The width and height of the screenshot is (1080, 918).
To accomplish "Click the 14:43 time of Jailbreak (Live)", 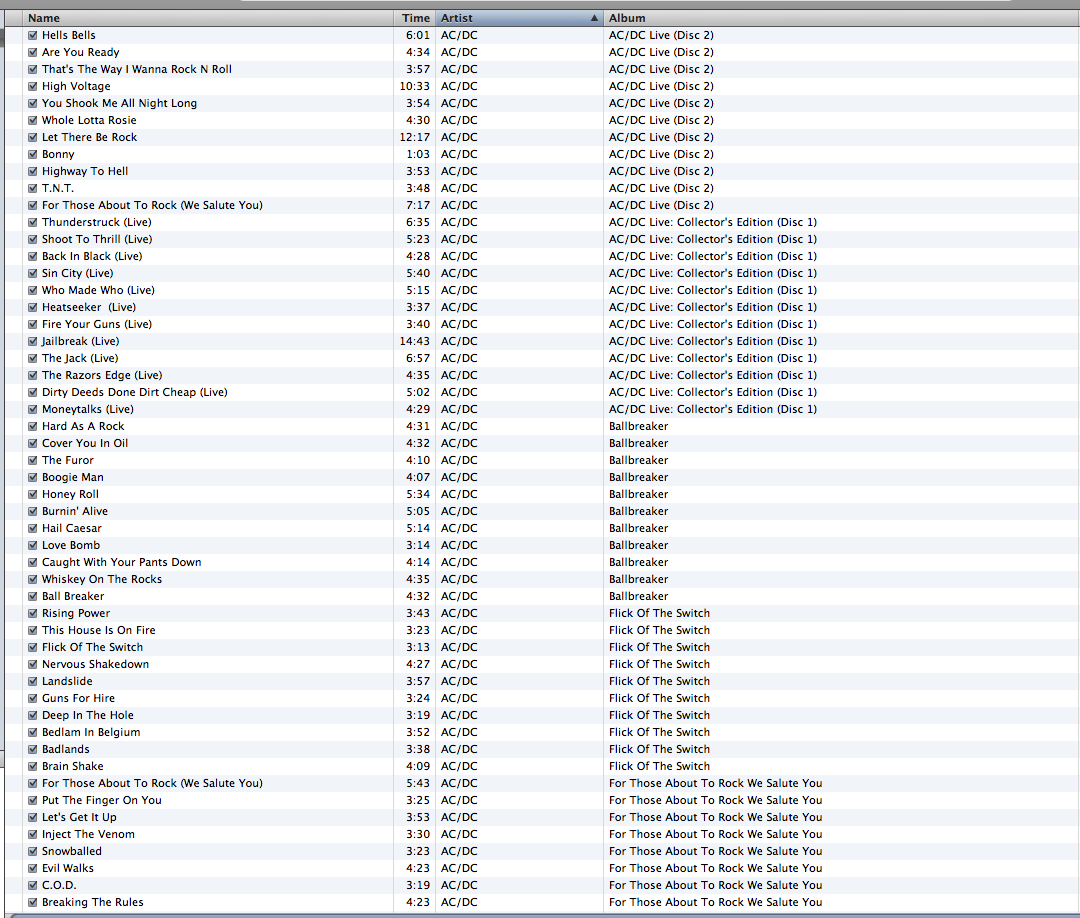I will point(415,341).
